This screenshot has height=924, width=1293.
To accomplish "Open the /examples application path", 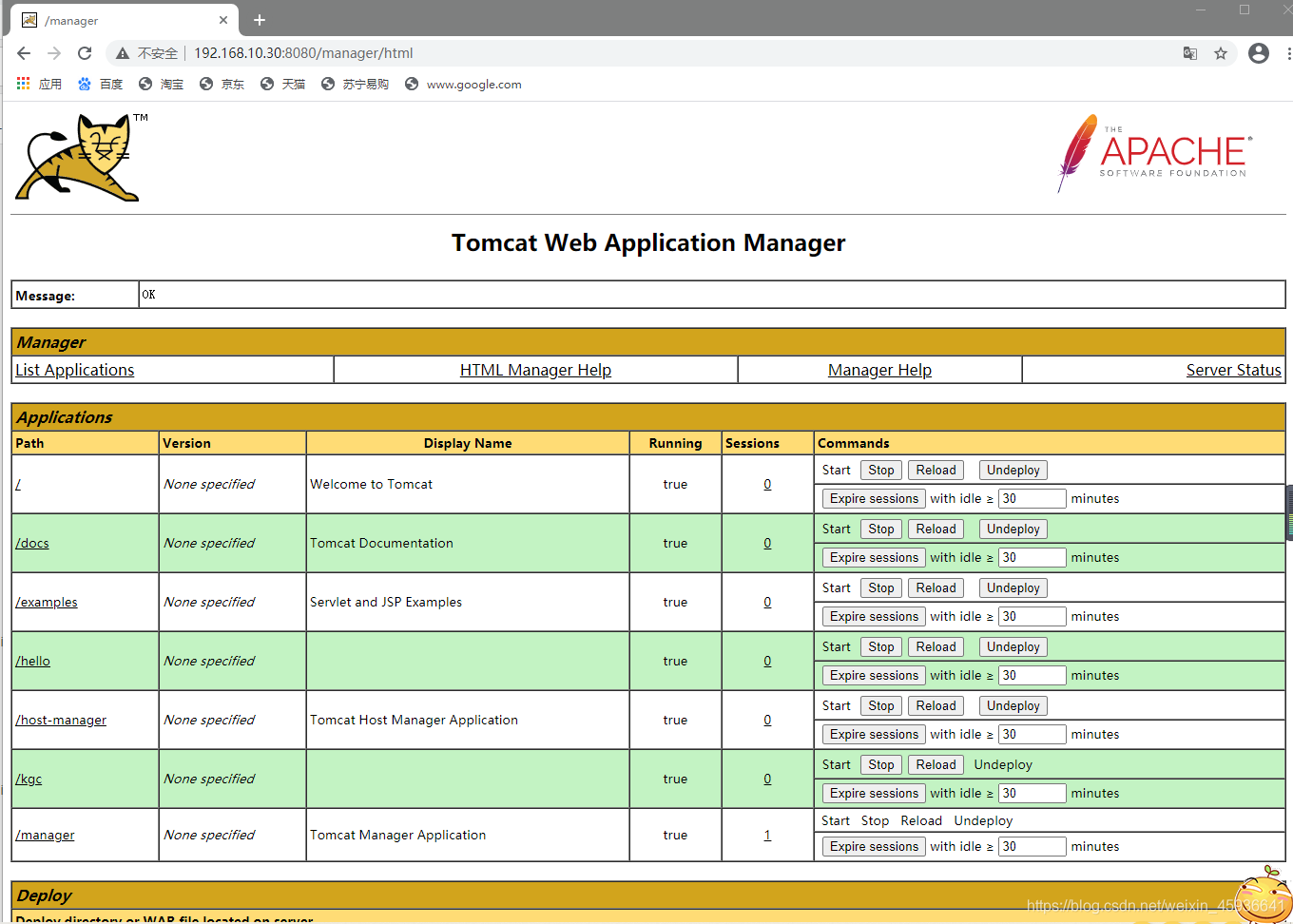I will pyautogui.click(x=47, y=602).
